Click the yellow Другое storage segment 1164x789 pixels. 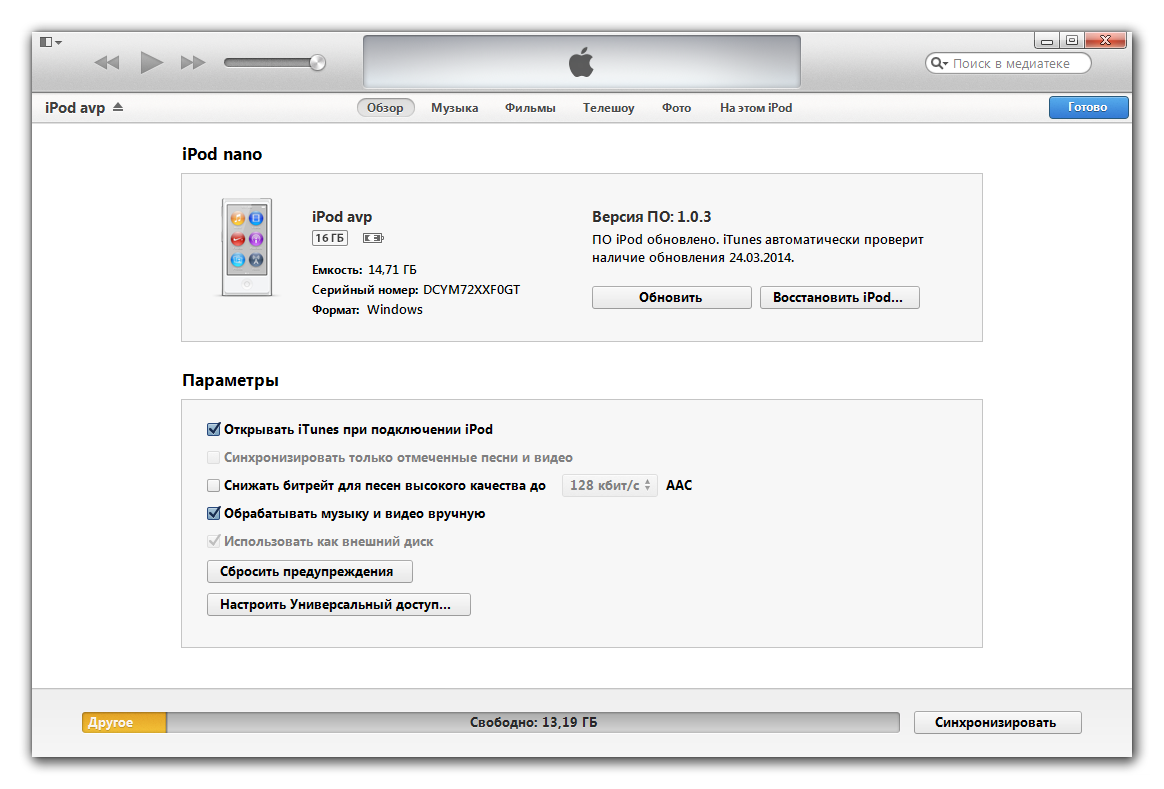pyautogui.click(x=124, y=722)
